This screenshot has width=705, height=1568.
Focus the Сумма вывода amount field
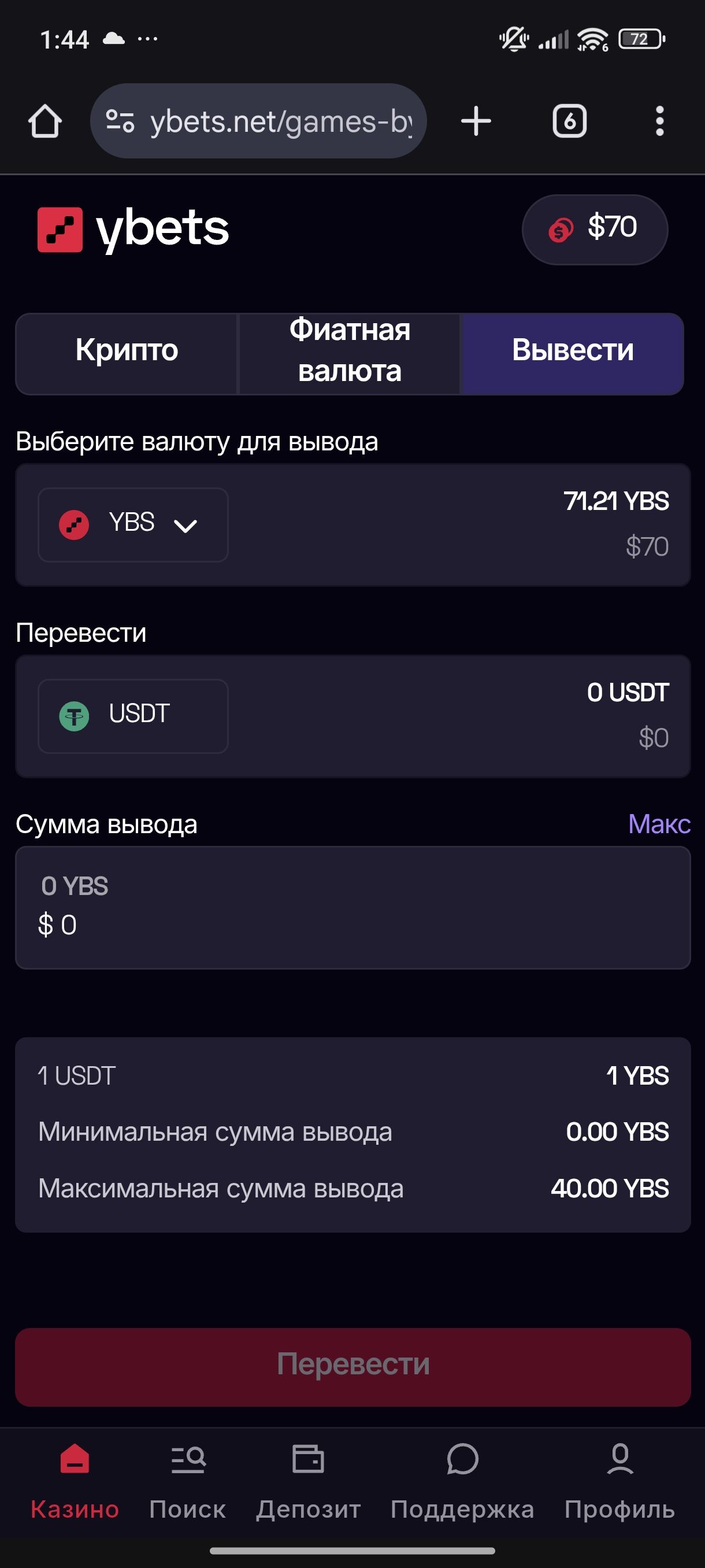(x=353, y=907)
